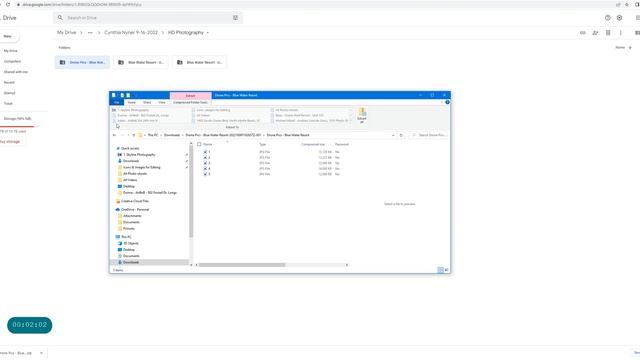640x360 pixels.
Task: Click Buy storage link
Action: (10, 142)
